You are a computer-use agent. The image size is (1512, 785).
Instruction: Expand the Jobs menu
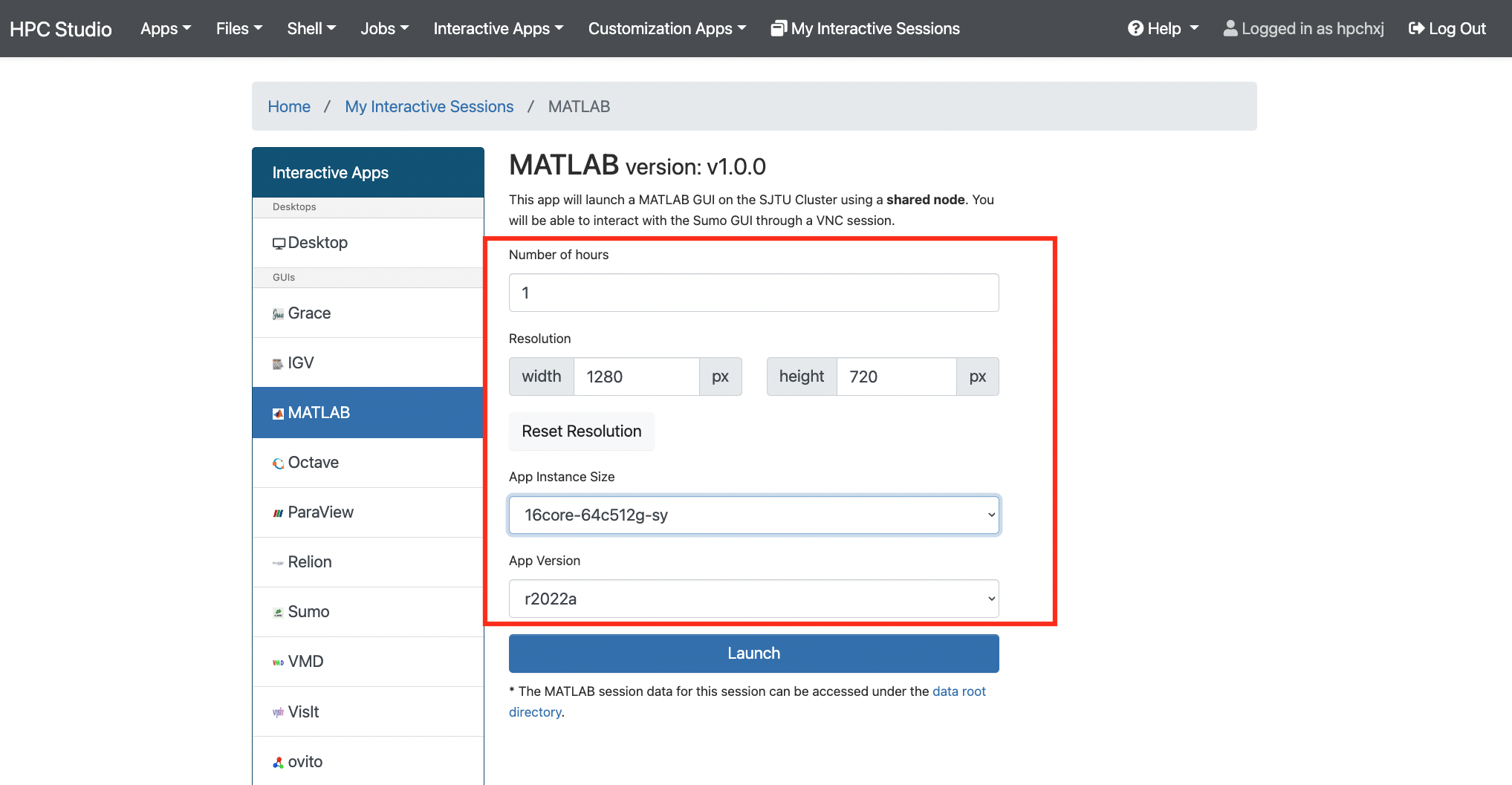coord(385,28)
